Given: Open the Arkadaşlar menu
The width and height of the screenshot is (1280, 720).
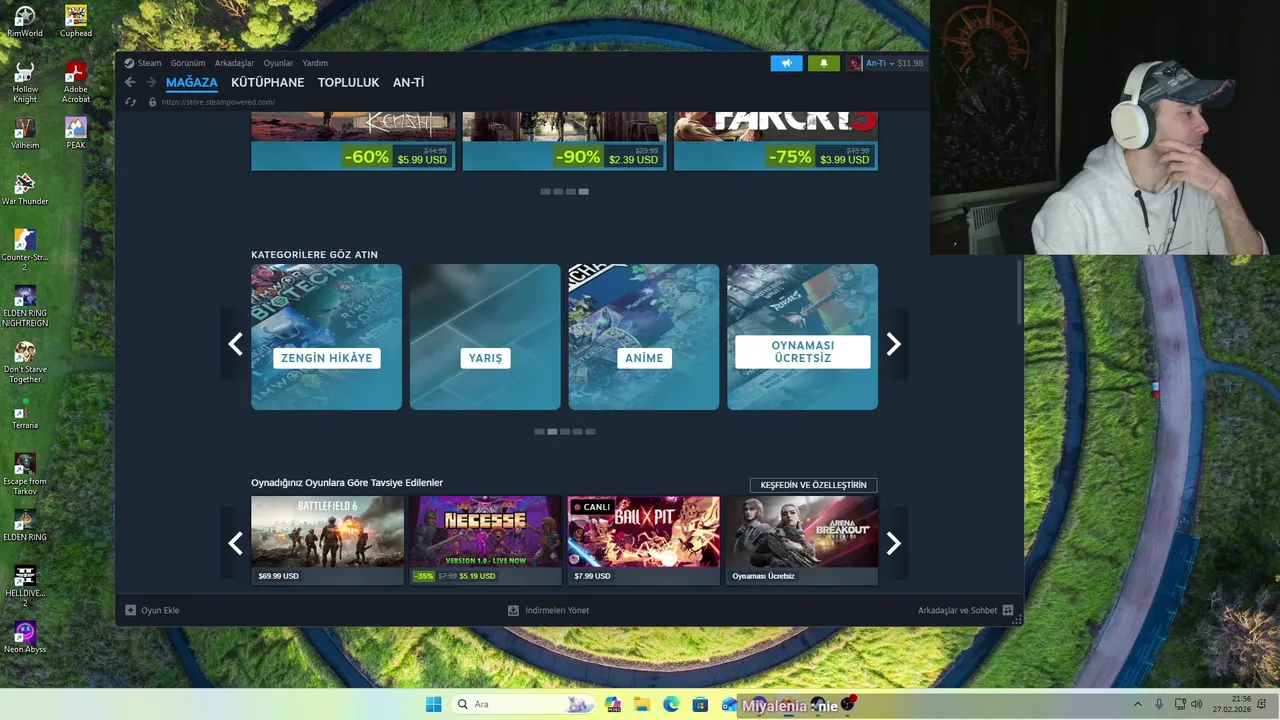Looking at the screenshot, I should tap(234, 63).
